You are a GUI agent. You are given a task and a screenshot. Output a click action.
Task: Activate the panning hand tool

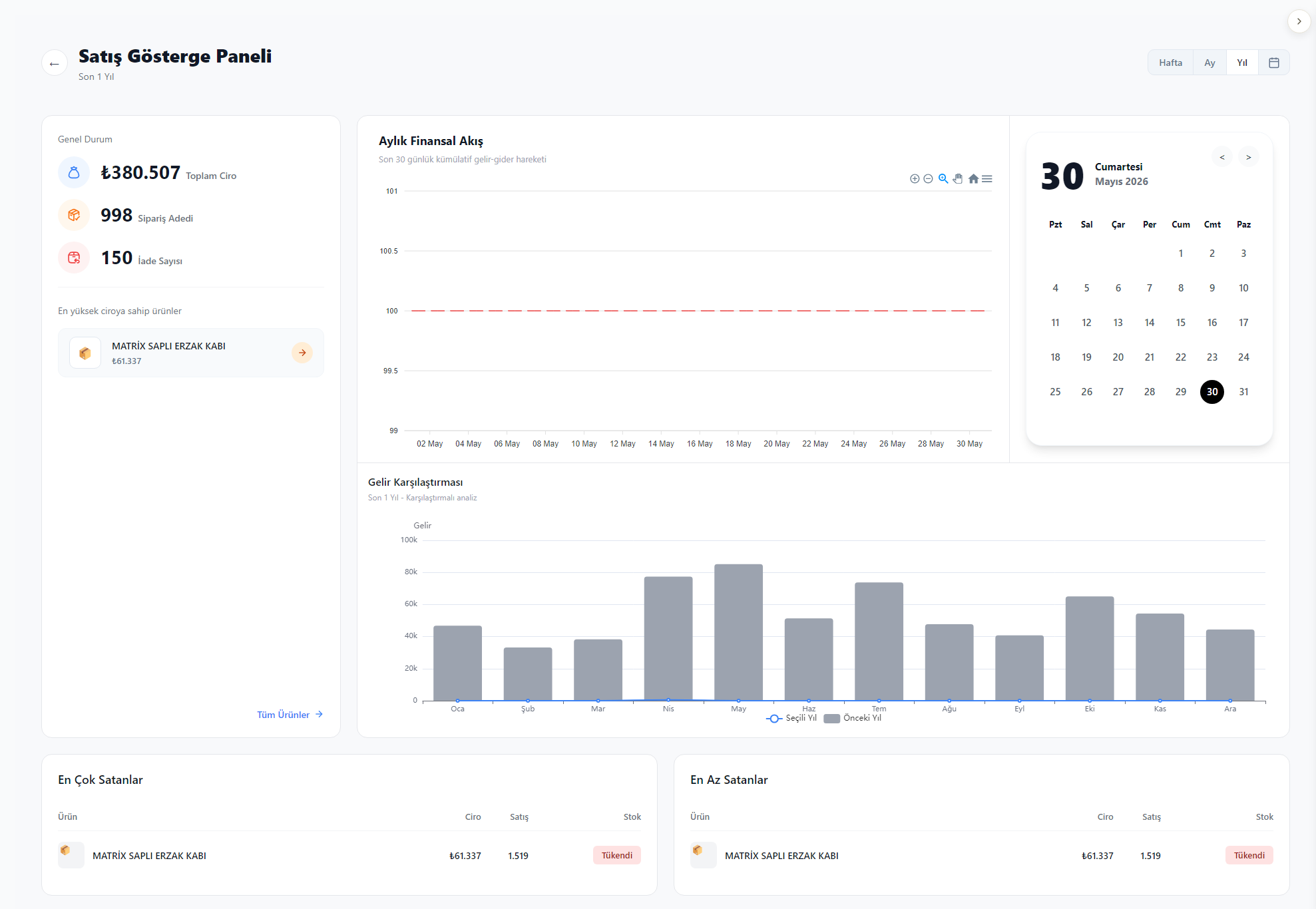[x=958, y=179]
